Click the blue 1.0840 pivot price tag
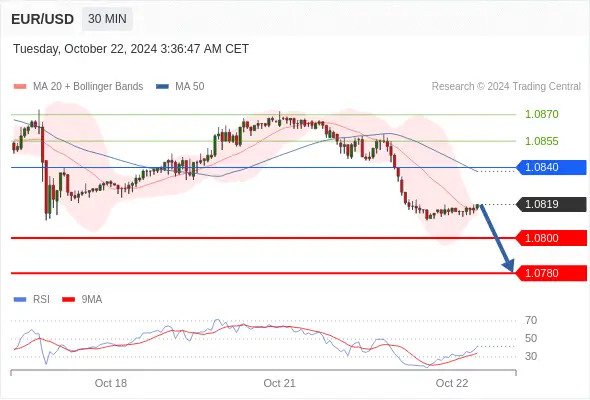Image resolution: width=590 pixels, height=400 pixels. [551, 167]
